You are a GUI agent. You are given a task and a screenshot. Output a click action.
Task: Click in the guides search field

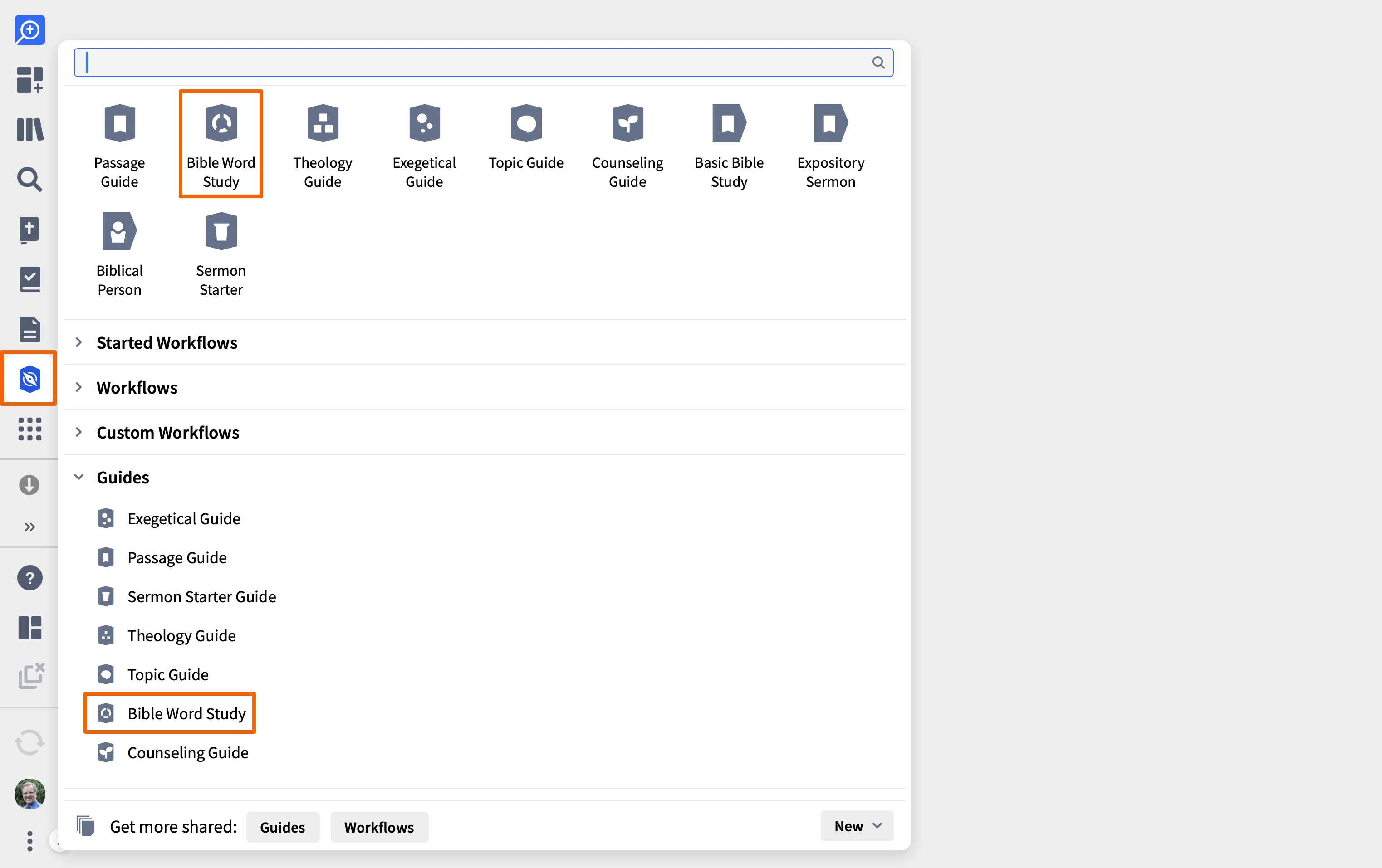point(483,62)
